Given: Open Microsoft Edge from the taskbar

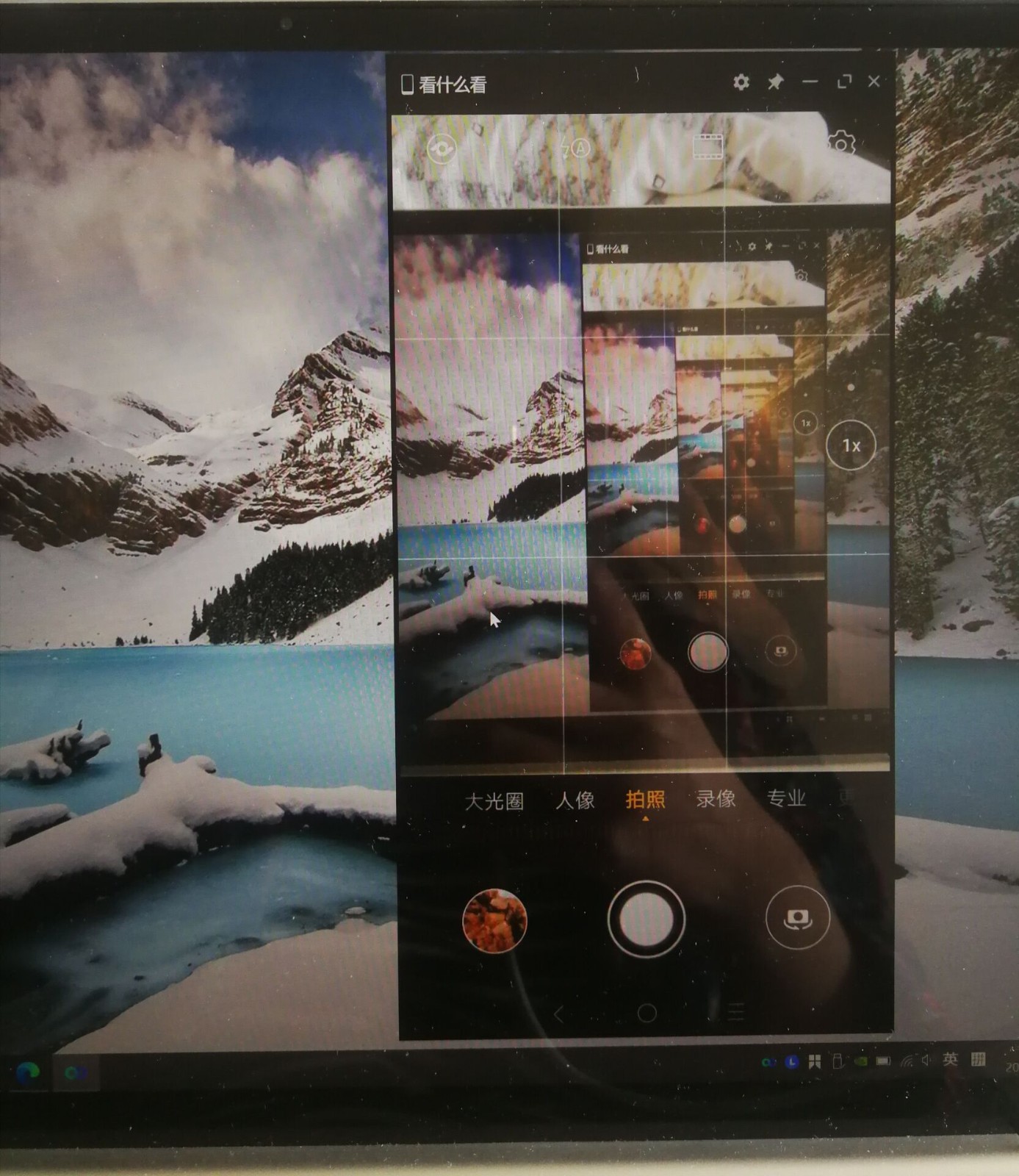Looking at the screenshot, I should [x=28, y=1073].
